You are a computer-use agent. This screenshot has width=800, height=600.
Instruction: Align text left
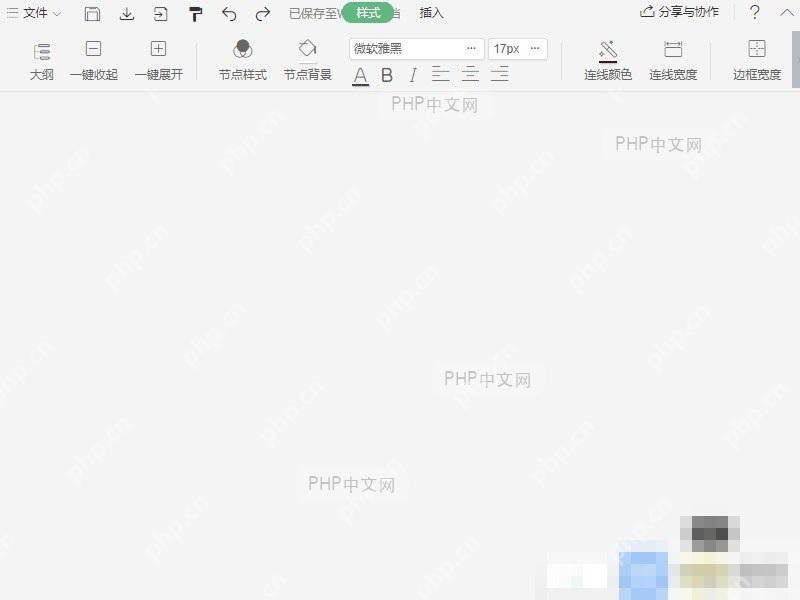coord(440,74)
